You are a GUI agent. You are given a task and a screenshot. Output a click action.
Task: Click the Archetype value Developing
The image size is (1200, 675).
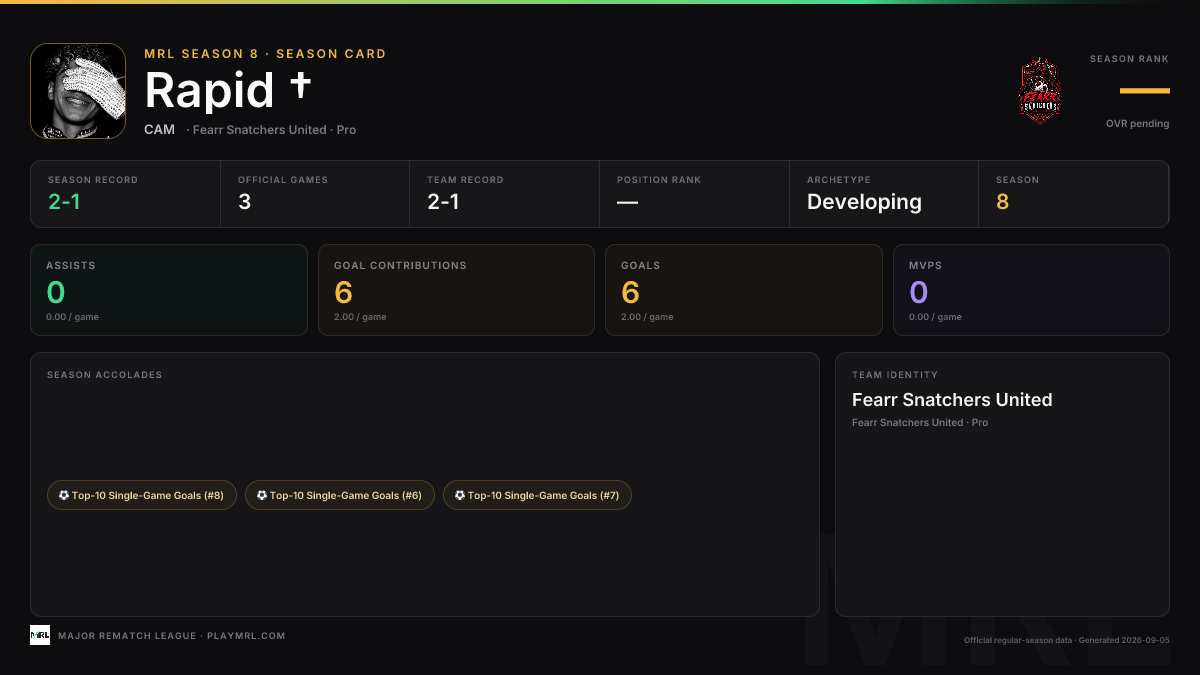[x=864, y=202]
